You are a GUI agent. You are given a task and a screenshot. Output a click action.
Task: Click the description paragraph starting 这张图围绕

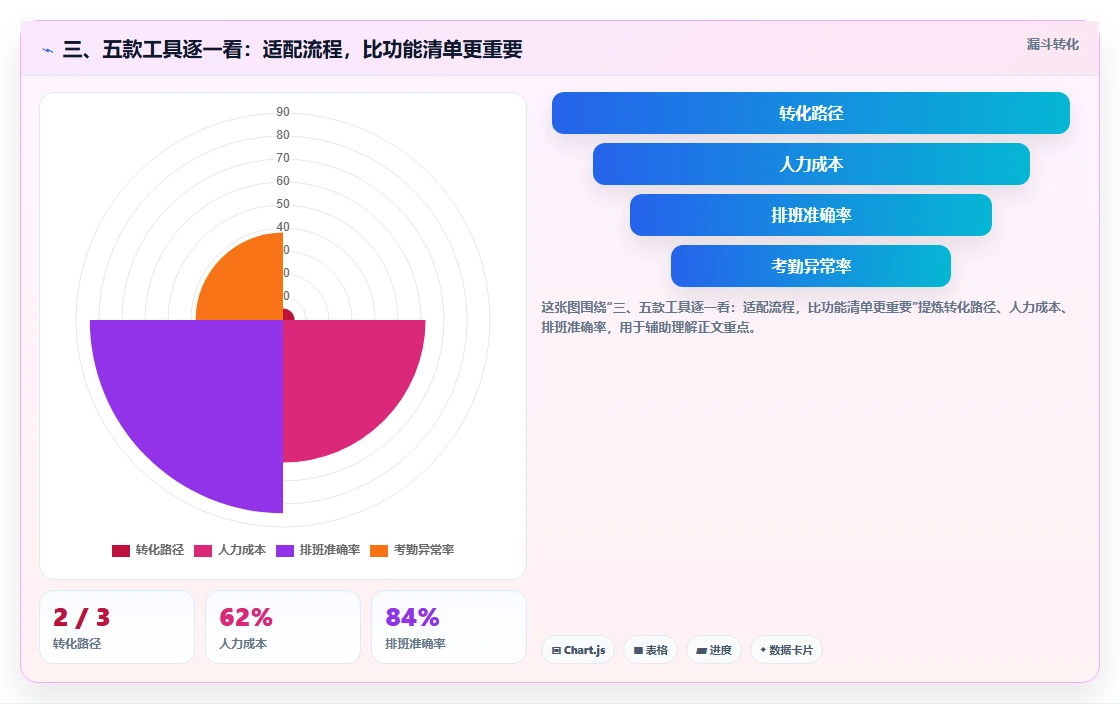[806, 318]
